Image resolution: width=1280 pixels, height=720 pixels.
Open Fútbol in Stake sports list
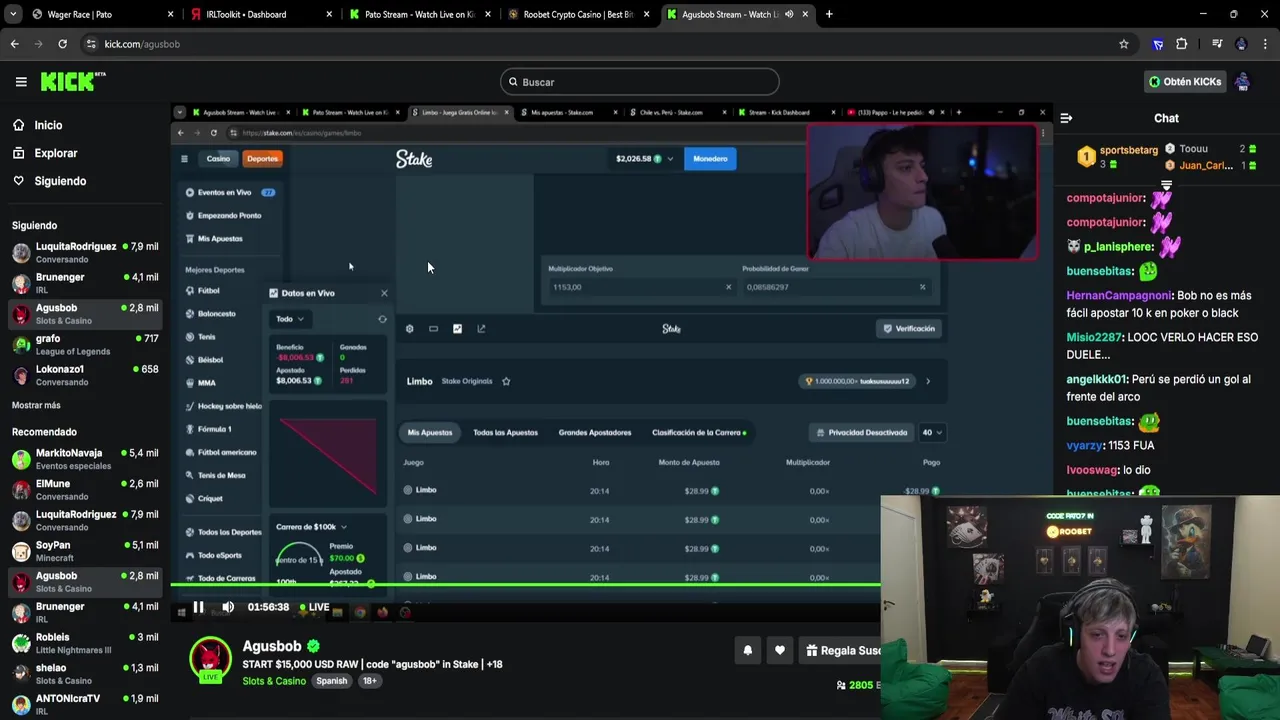coord(202,291)
